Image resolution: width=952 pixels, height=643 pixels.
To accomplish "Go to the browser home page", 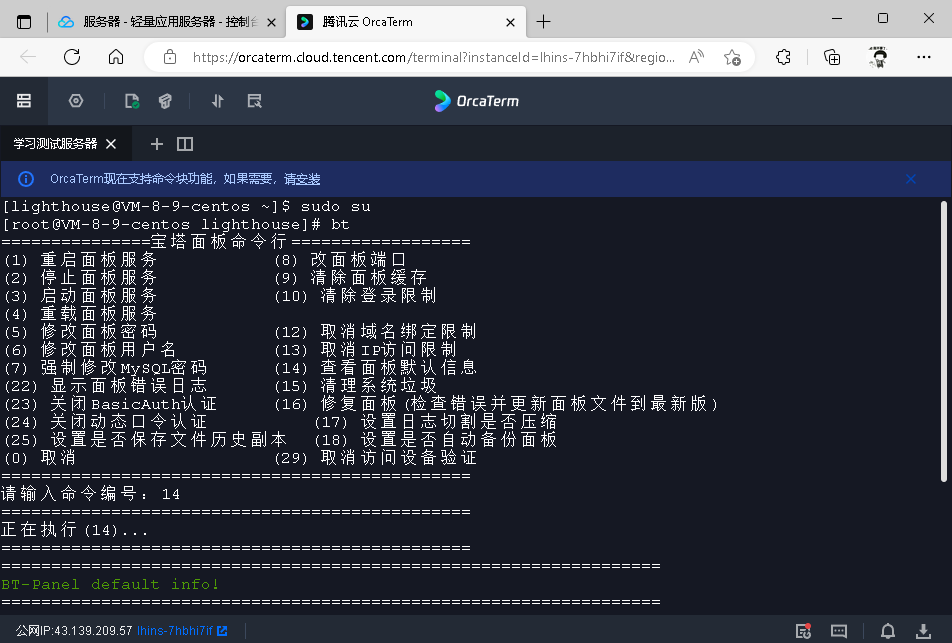I will (115, 57).
